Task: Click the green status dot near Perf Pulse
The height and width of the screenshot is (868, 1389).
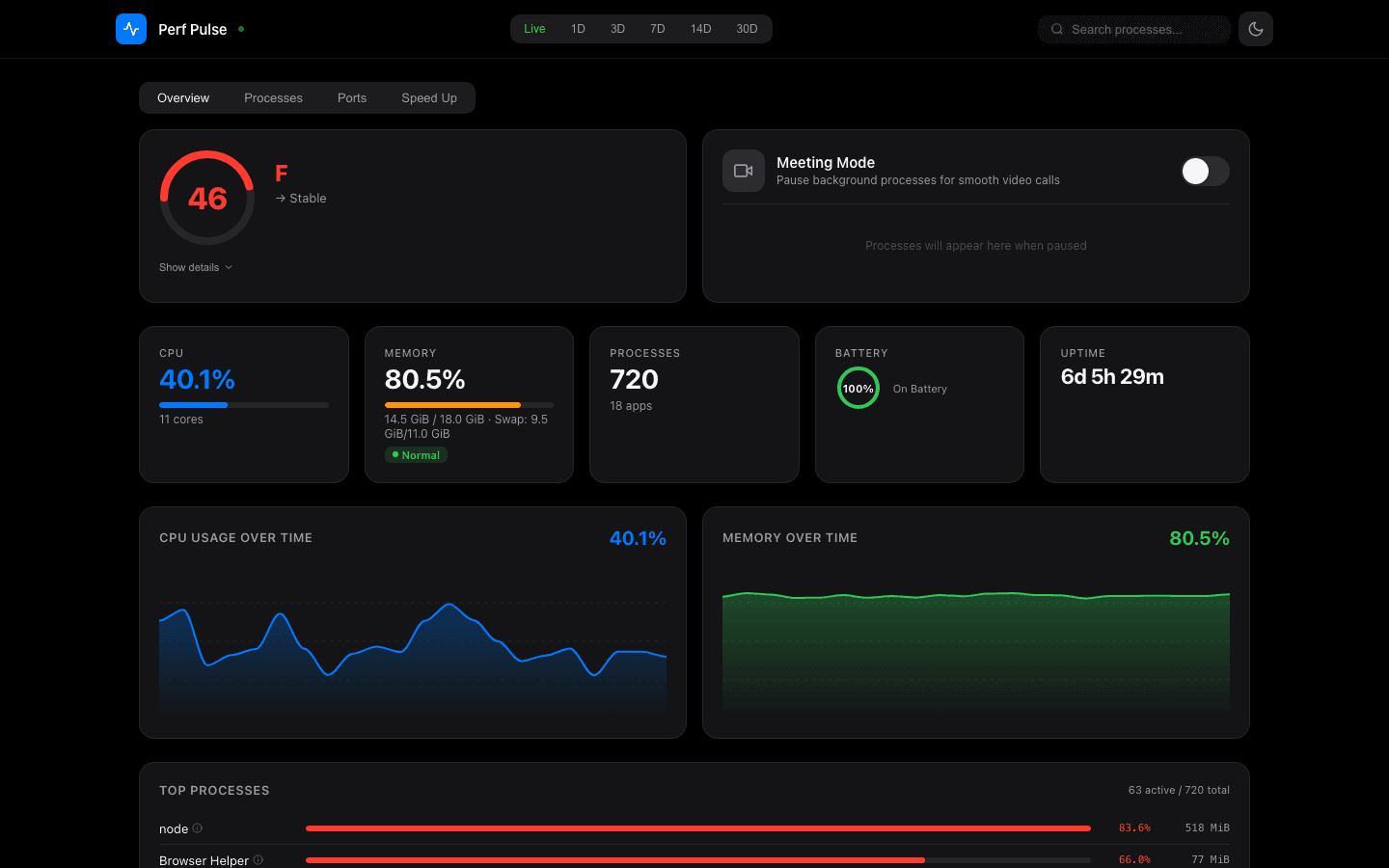Action: 241,29
